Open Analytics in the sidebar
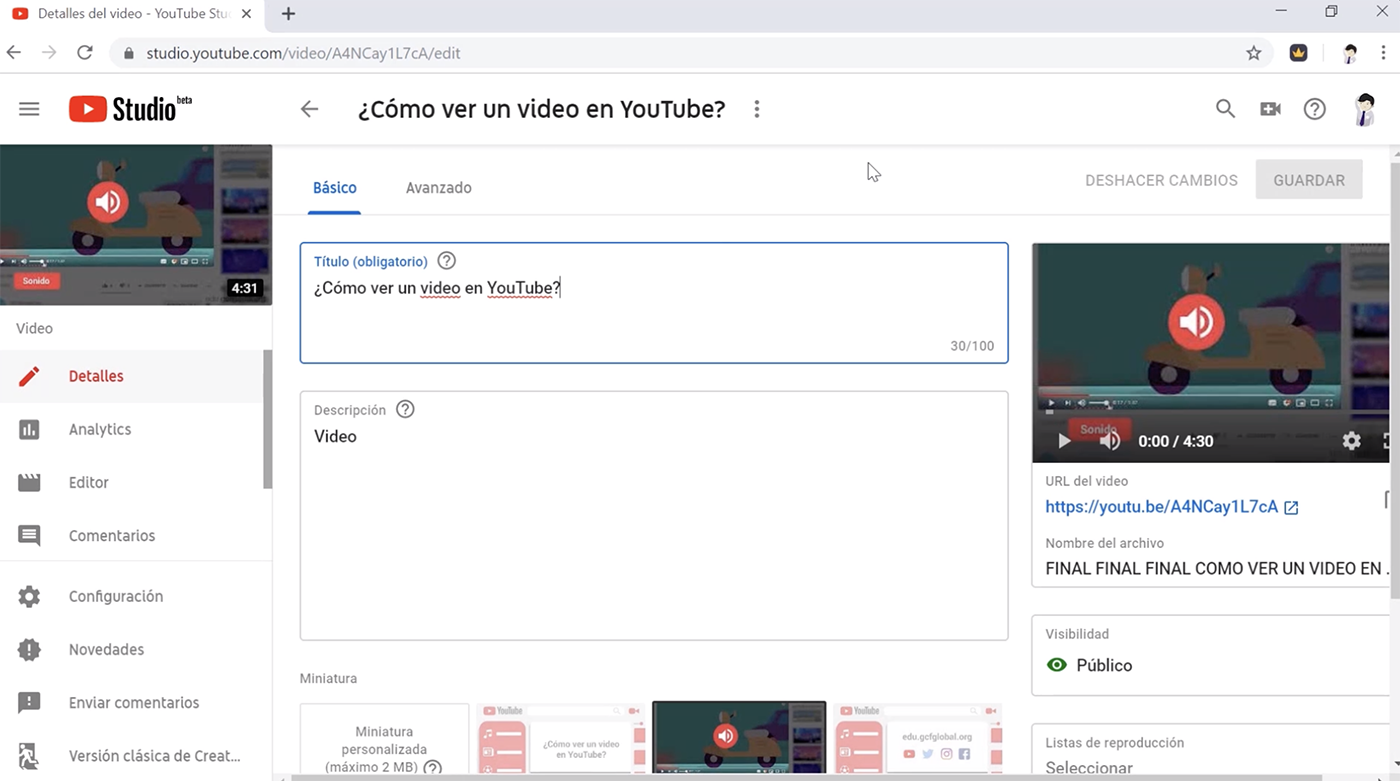Viewport: 1400px width, 781px height. pyautogui.click(x=131, y=429)
